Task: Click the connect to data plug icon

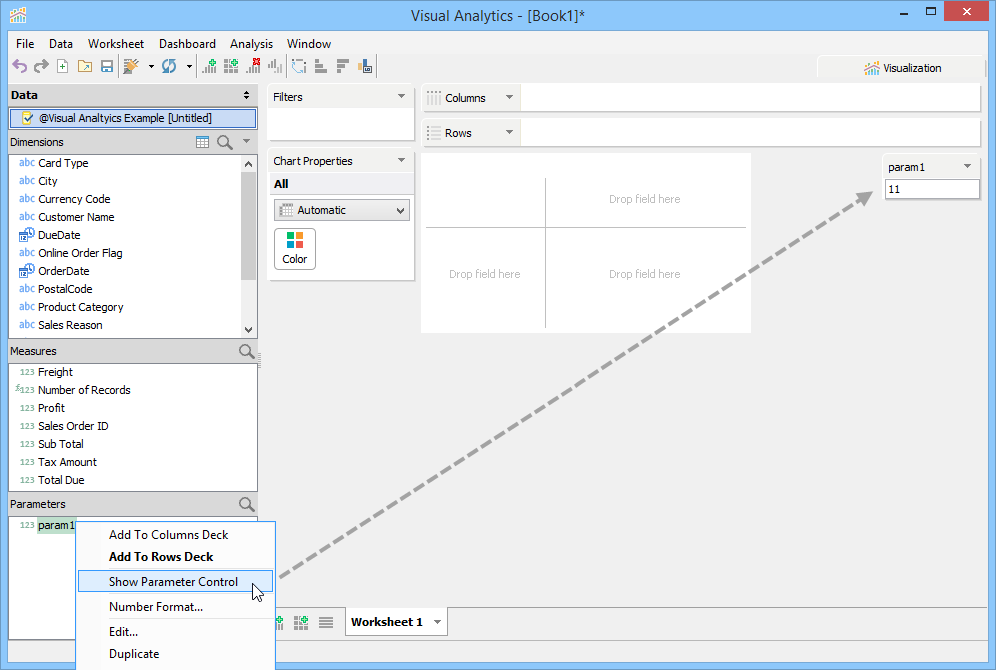Action: (x=131, y=66)
